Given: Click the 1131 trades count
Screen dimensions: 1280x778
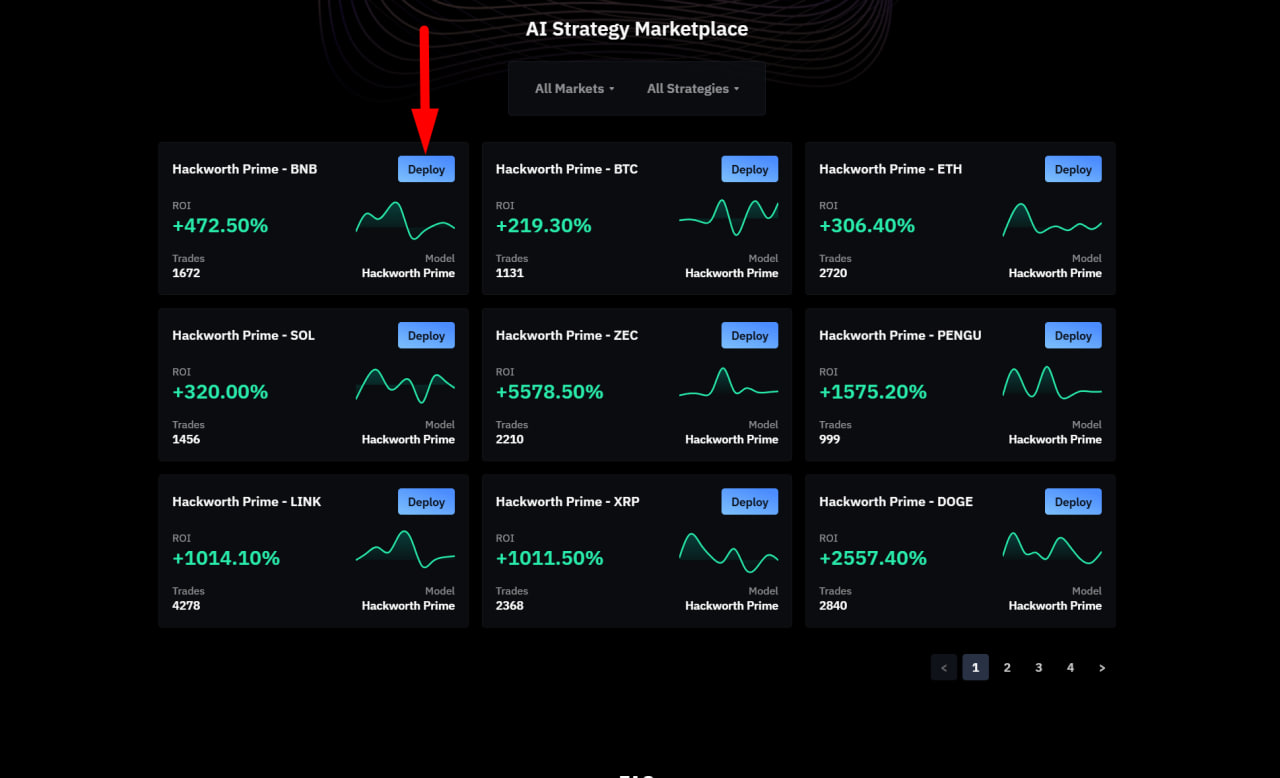Looking at the screenshot, I should pos(509,273).
